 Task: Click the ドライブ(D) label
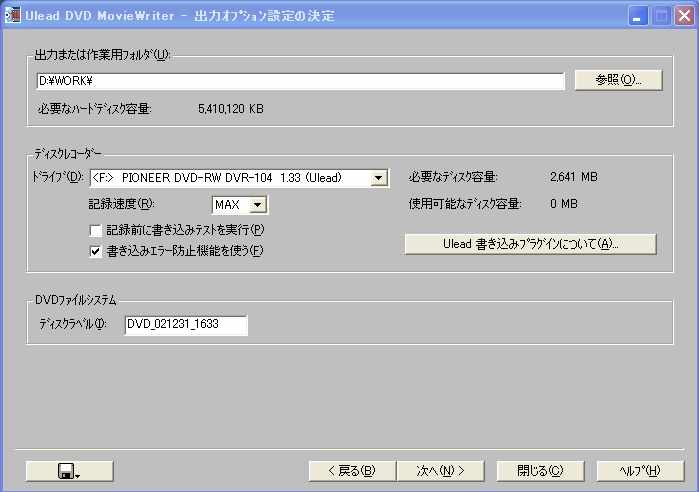(x=58, y=177)
